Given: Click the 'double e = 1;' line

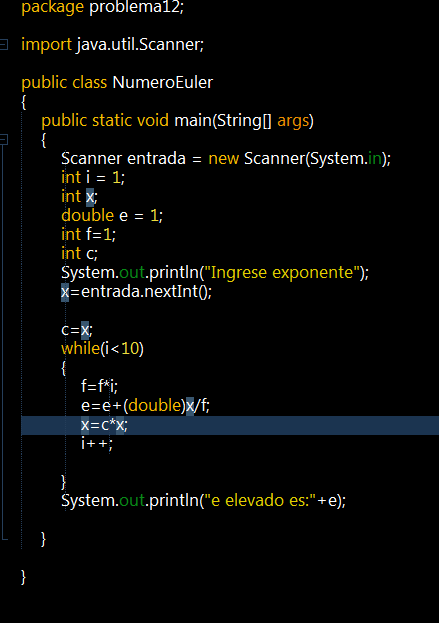Looking at the screenshot, I should [x=112, y=215].
